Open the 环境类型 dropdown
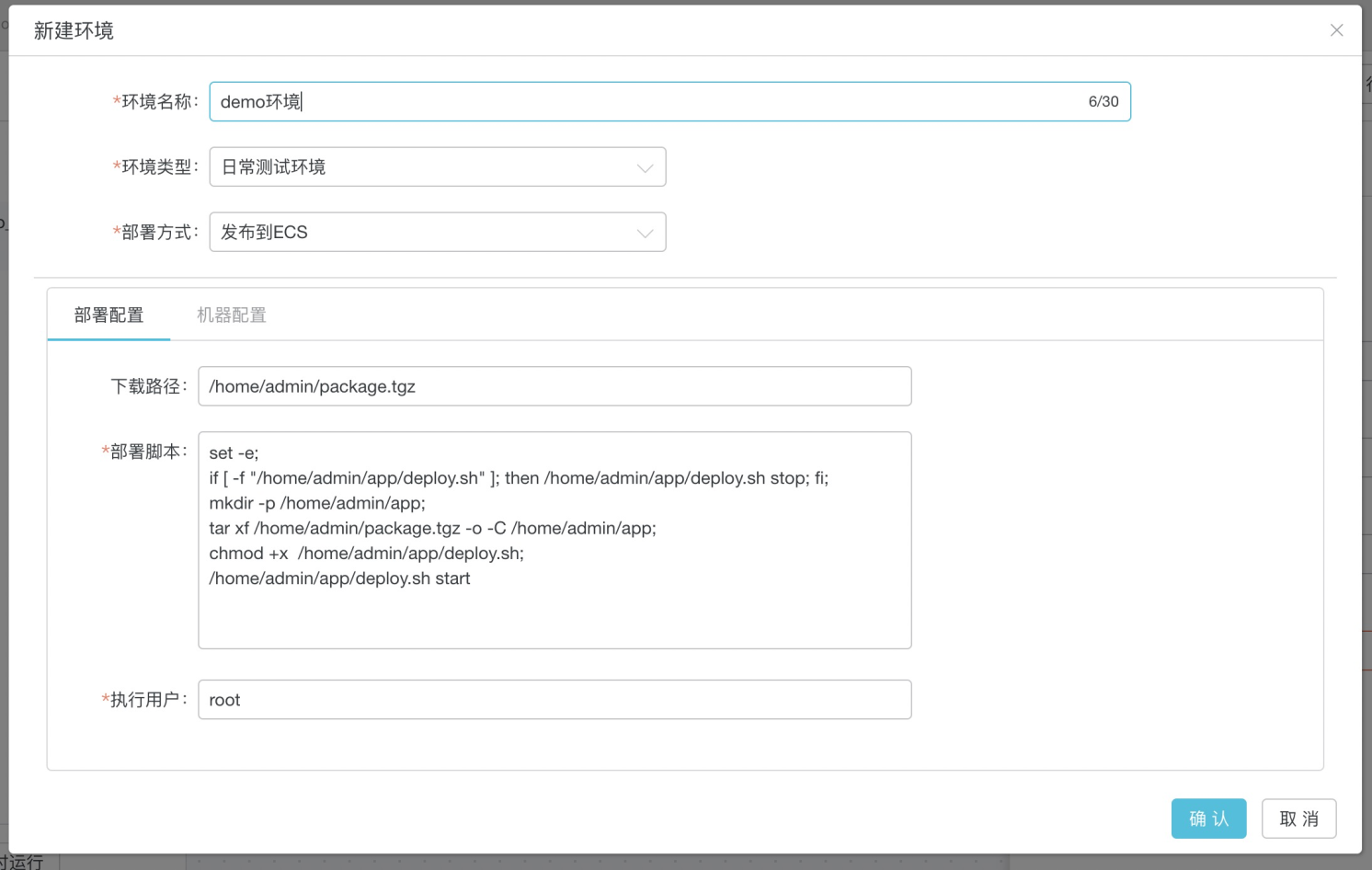The width and height of the screenshot is (1372, 870). click(438, 166)
